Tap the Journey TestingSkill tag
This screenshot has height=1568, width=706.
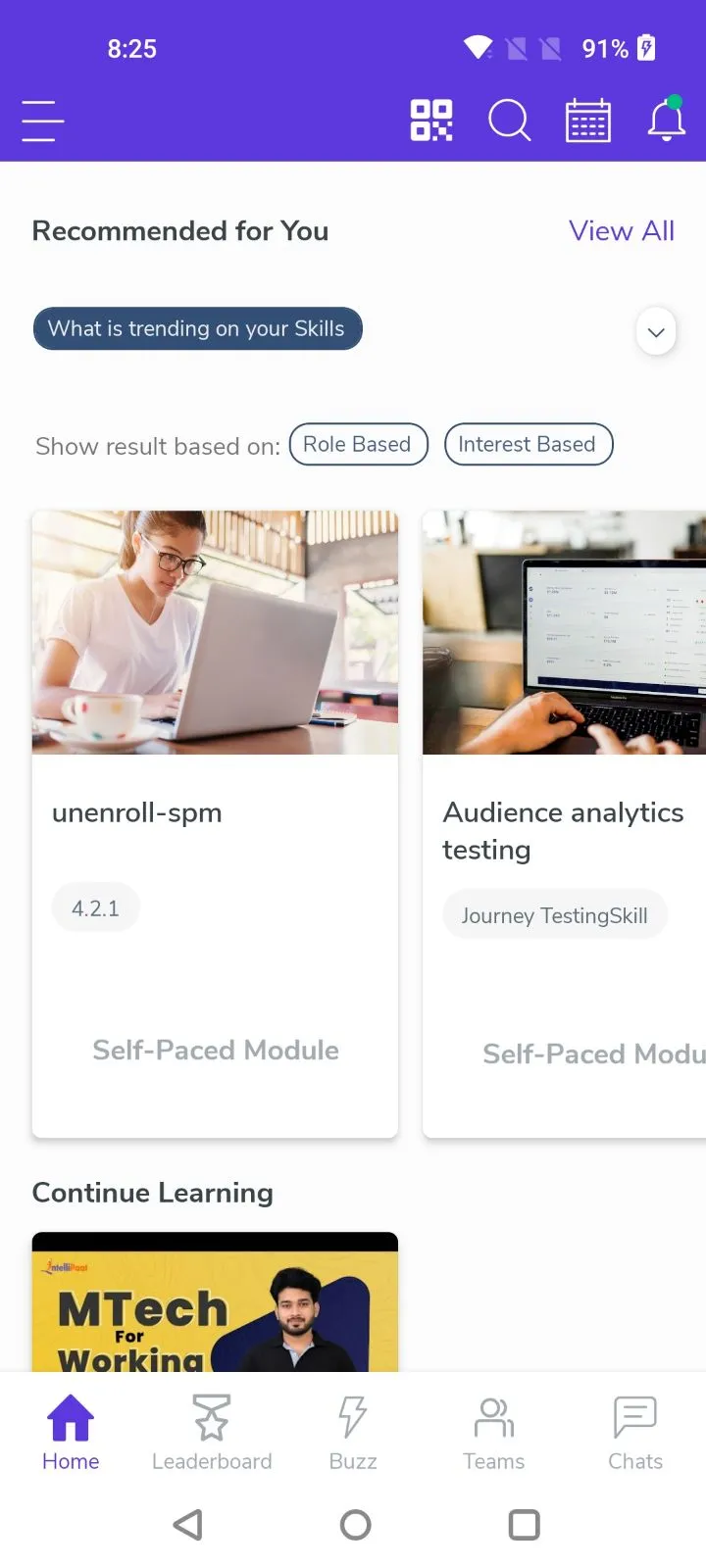555,915
